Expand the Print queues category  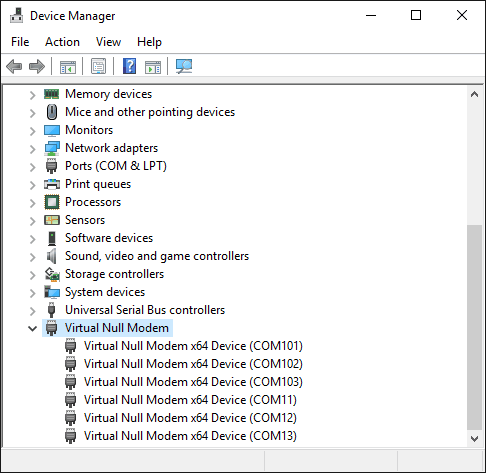coord(32,185)
